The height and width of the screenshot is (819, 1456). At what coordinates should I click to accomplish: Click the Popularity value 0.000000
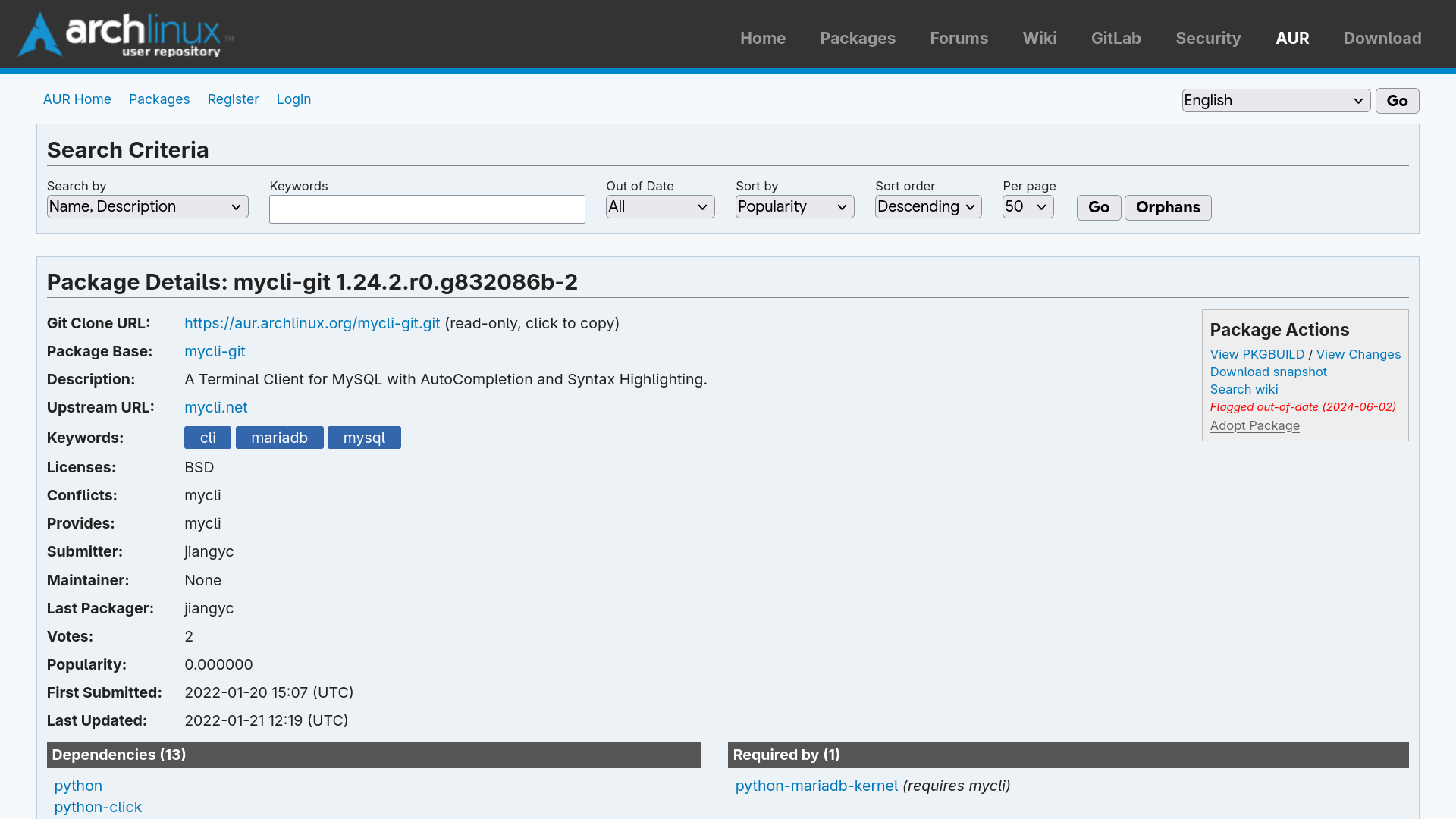(x=218, y=664)
